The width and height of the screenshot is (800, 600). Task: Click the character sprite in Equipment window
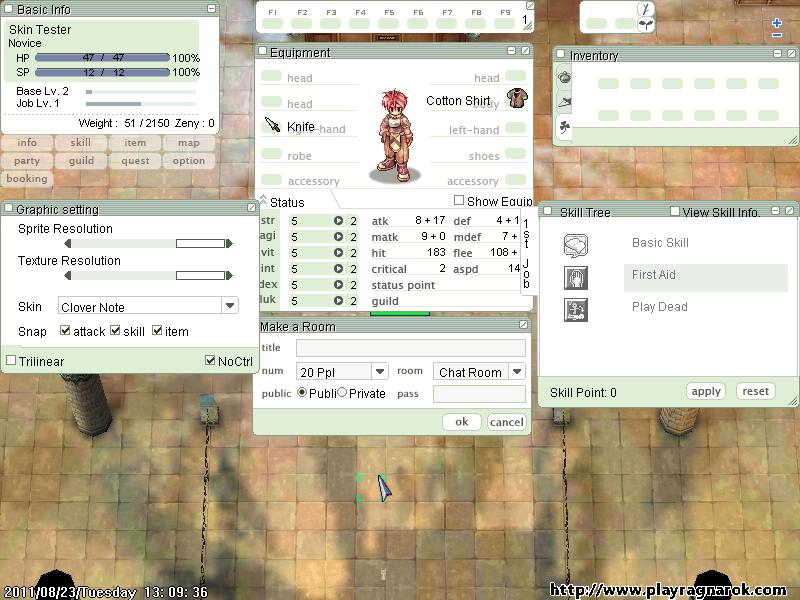coord(395,135)
